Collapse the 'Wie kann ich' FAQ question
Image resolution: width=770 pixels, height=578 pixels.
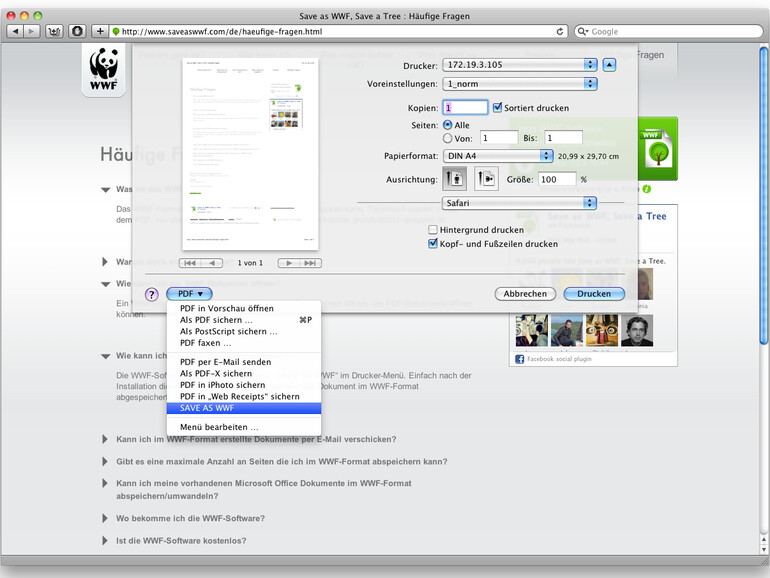[x=106, y=356]
